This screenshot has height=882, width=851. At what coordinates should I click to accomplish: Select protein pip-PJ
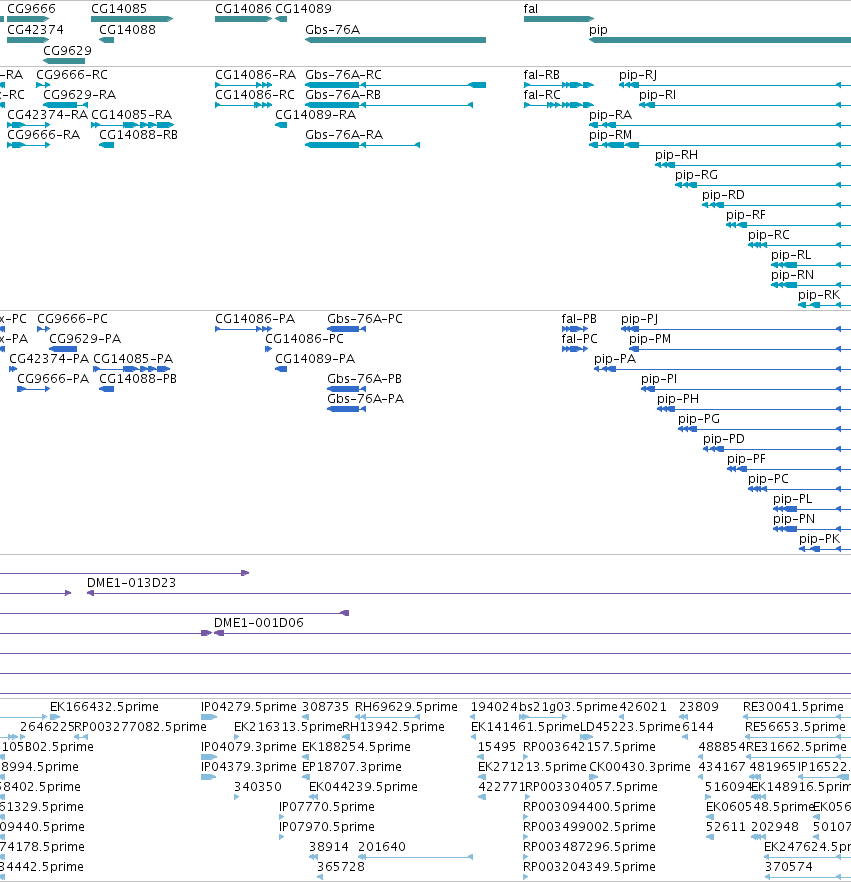(639, 319)
